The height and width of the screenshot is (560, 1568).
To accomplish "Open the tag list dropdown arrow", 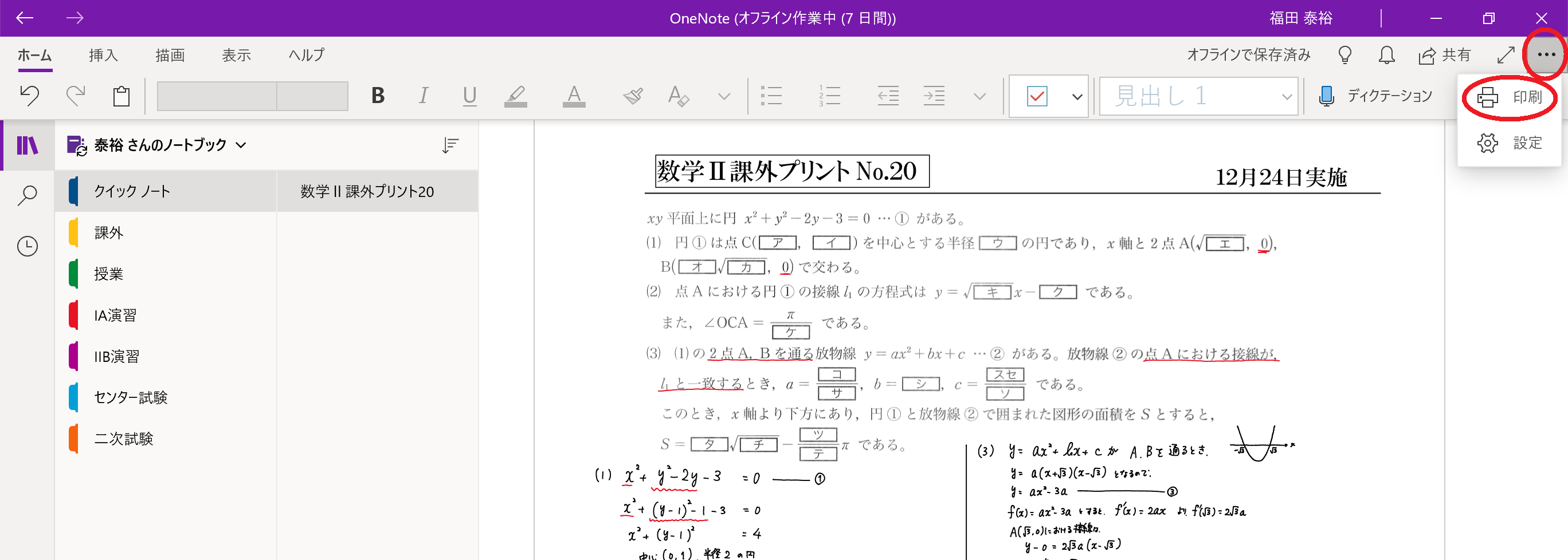I will pyautogui.click(x=1077, y=97).
